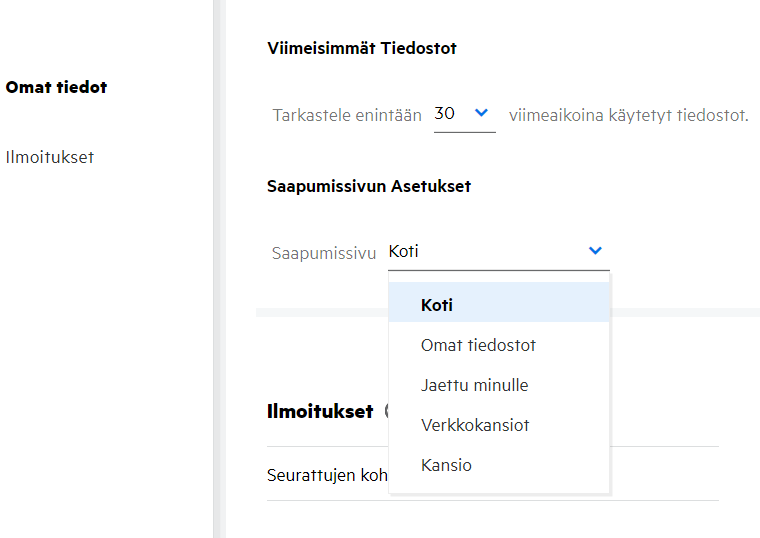The image size is (760, 538).
Task: Click the Viimeisimmät Tiedostot heading
Action: pyautogui.click(x=362, y=48)
